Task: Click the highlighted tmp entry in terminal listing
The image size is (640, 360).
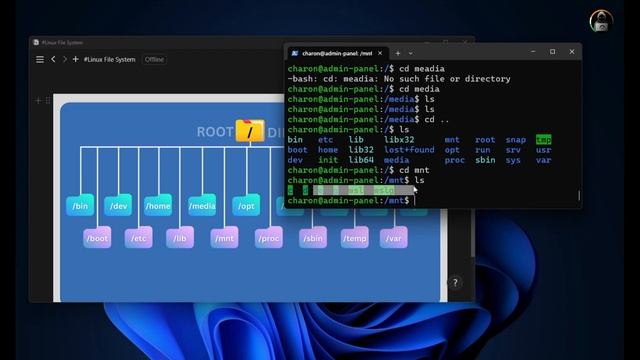Action: (543, 140)
